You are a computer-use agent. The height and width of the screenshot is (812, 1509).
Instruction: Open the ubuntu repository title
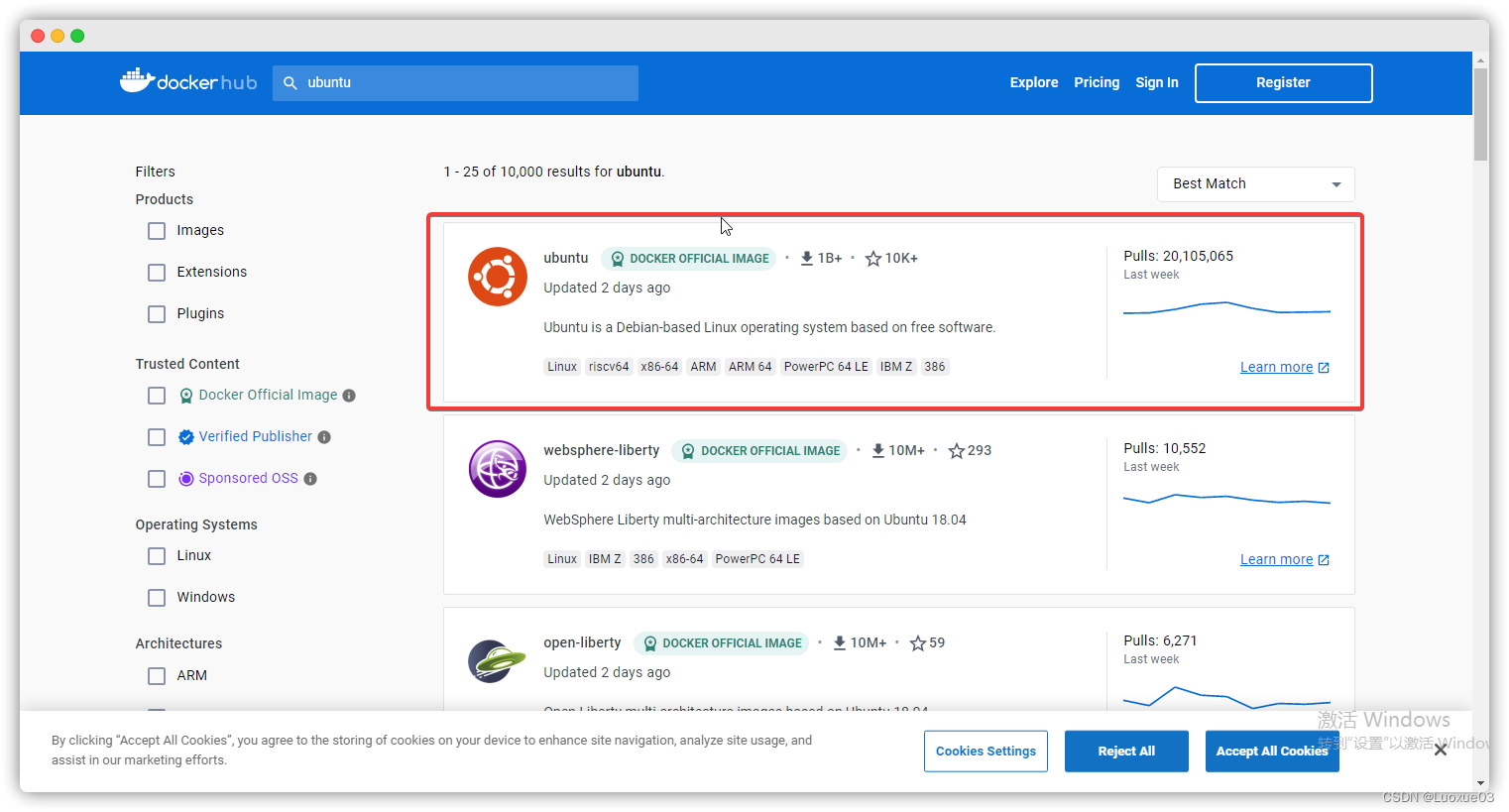coord(566,258)
